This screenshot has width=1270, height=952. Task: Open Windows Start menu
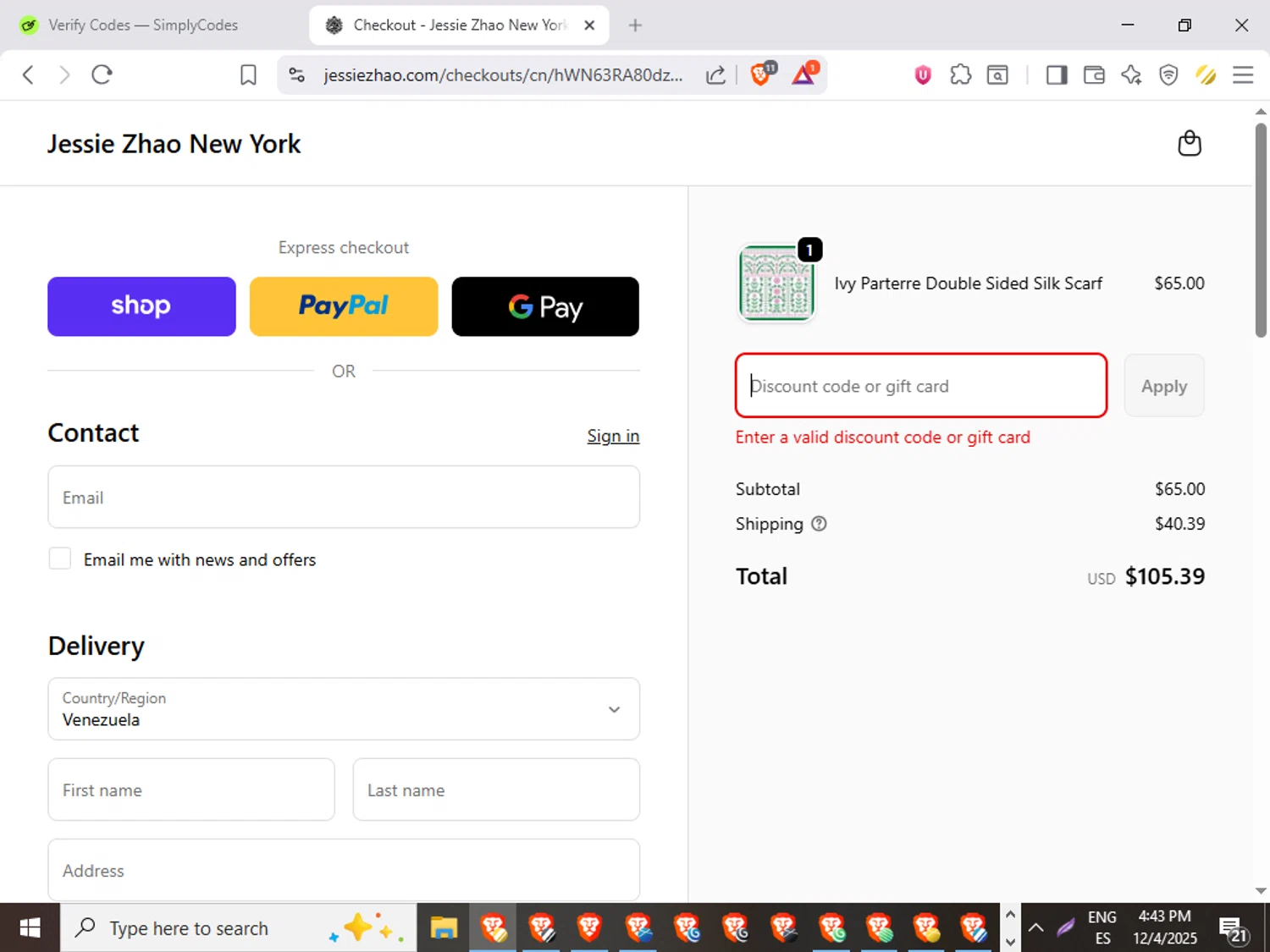[30, 928]
